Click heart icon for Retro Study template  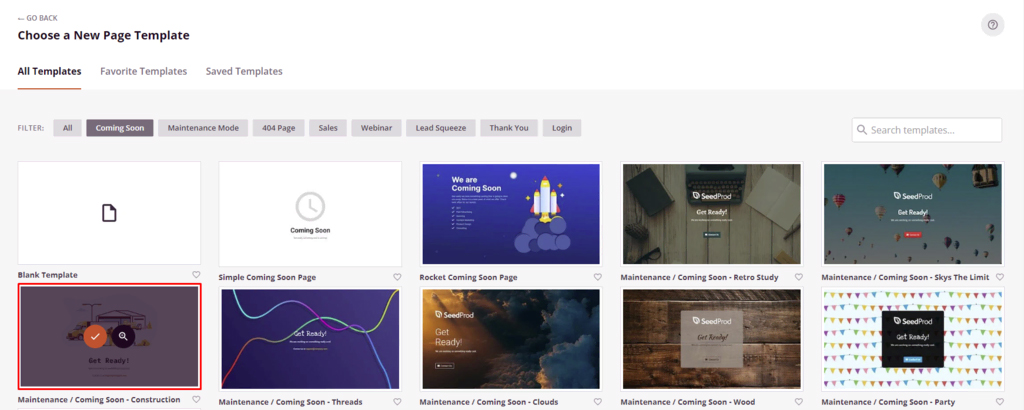tap(799, 277)
